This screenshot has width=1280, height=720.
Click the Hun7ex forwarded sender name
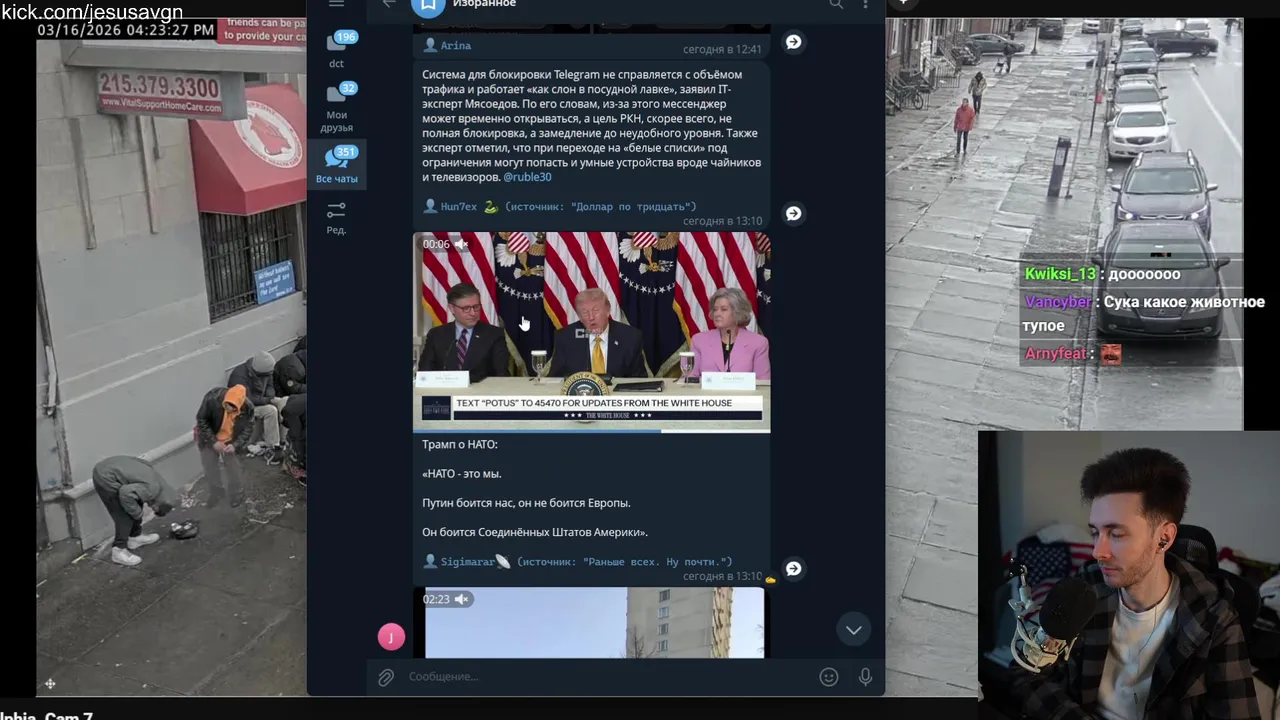[x=459, y=207]
